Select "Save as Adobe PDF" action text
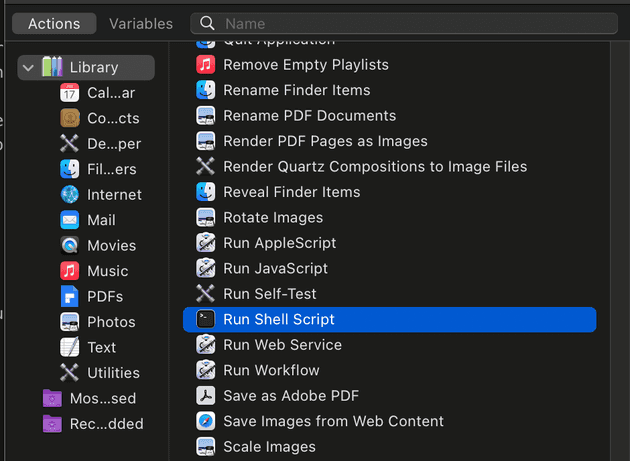 pyautogui.click(x=291, y=395)
